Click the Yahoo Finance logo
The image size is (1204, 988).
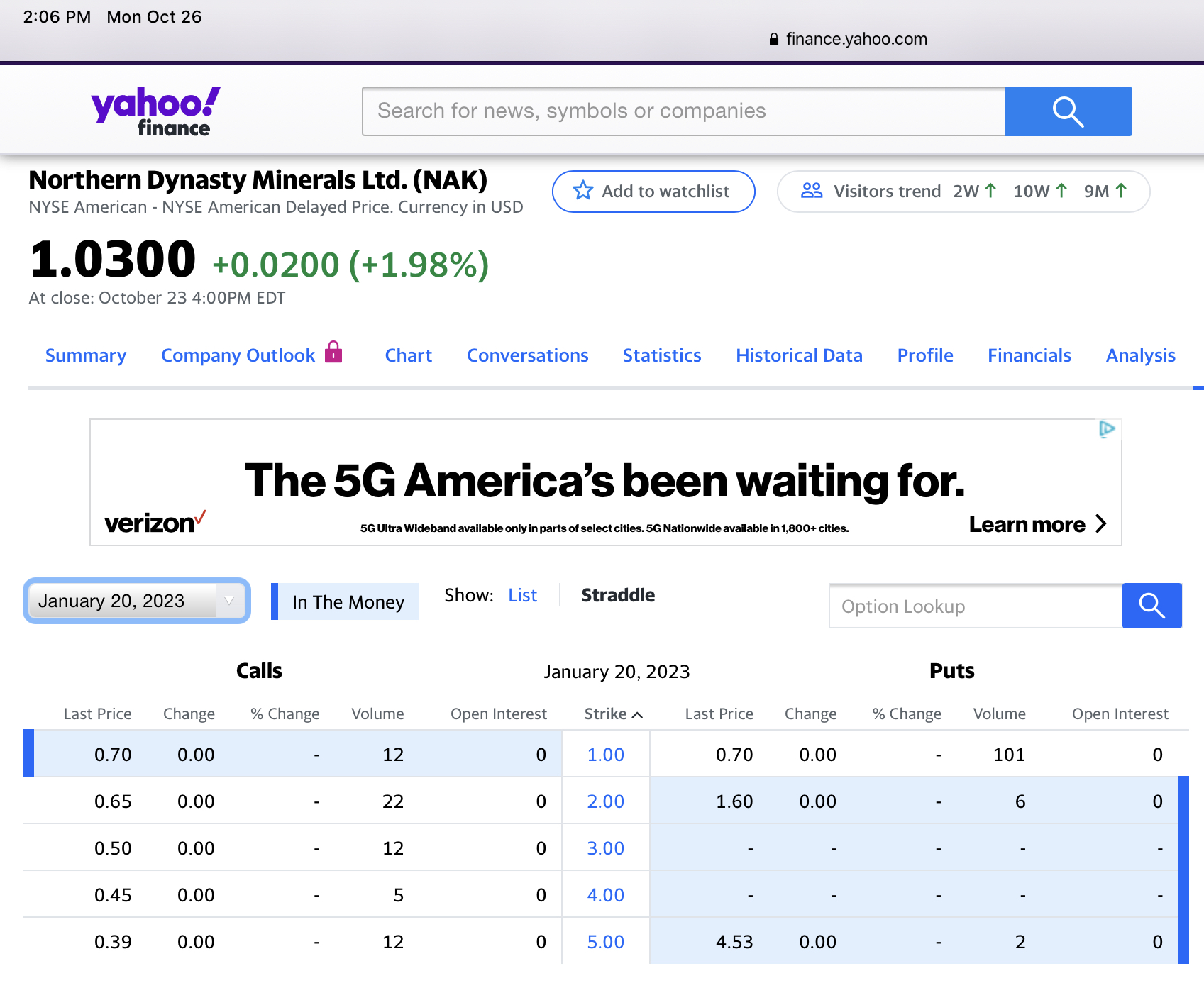pyautogui.click(x=155, y=111)
